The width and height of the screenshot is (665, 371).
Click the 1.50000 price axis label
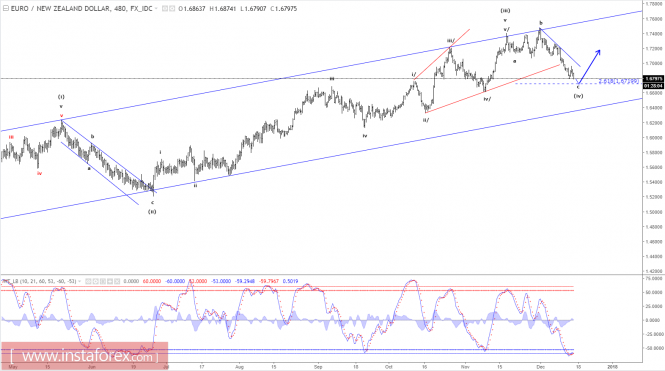[x=654, y=212]
